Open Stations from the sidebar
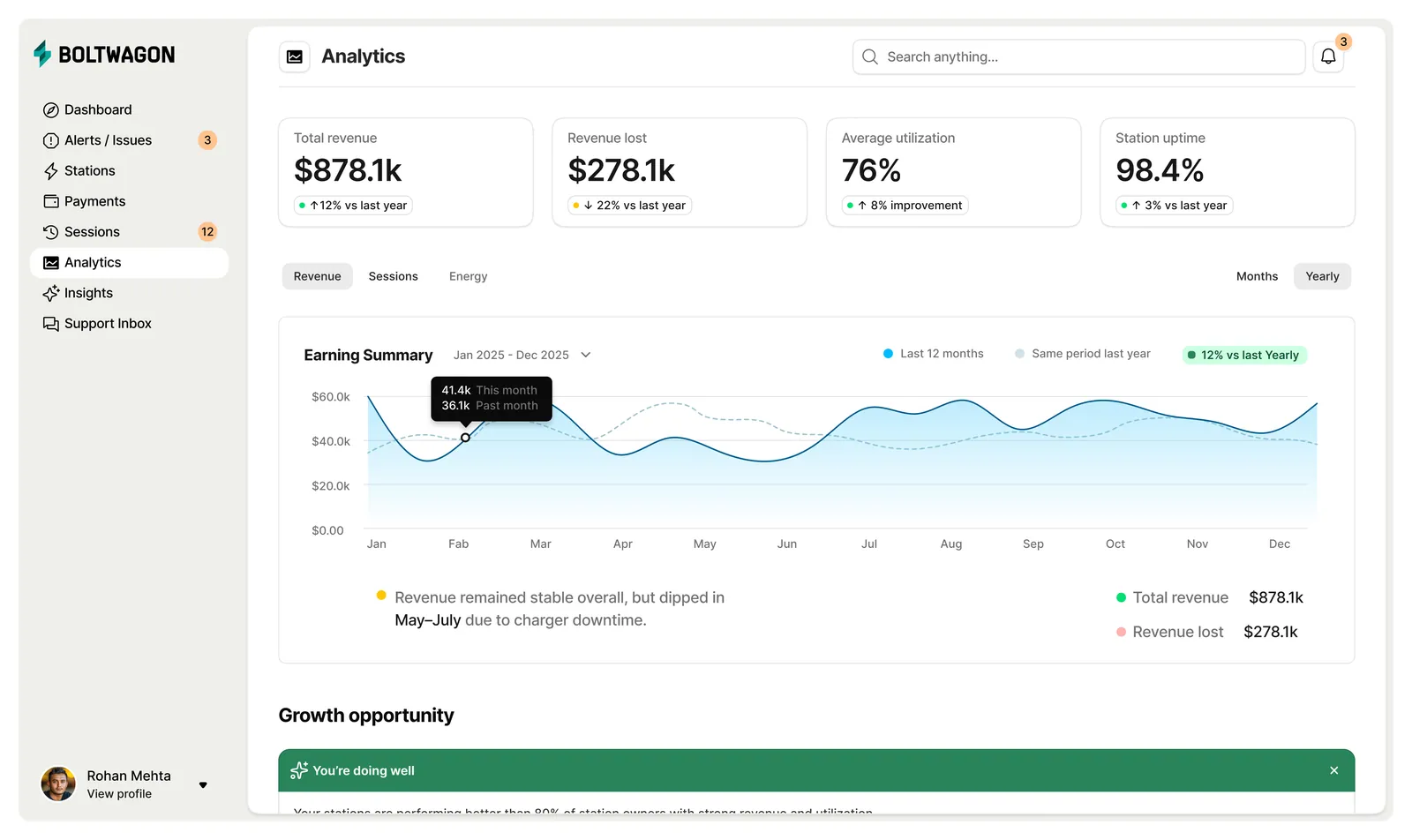The image size is (1412, 840). [130, 171]
